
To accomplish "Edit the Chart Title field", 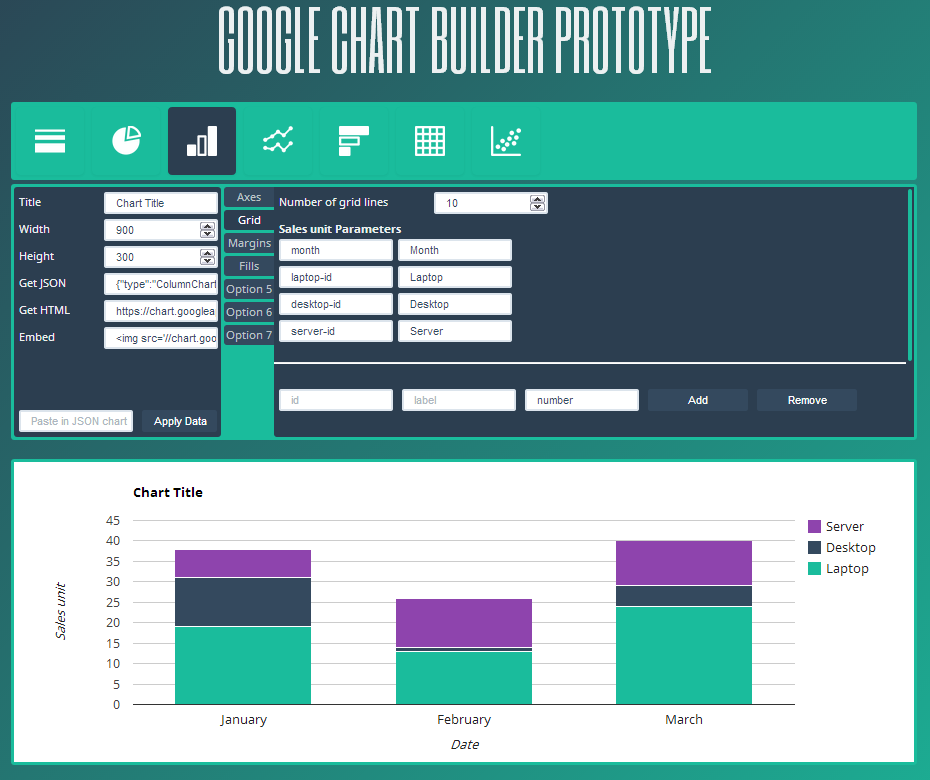I will [x=161, y=203].
